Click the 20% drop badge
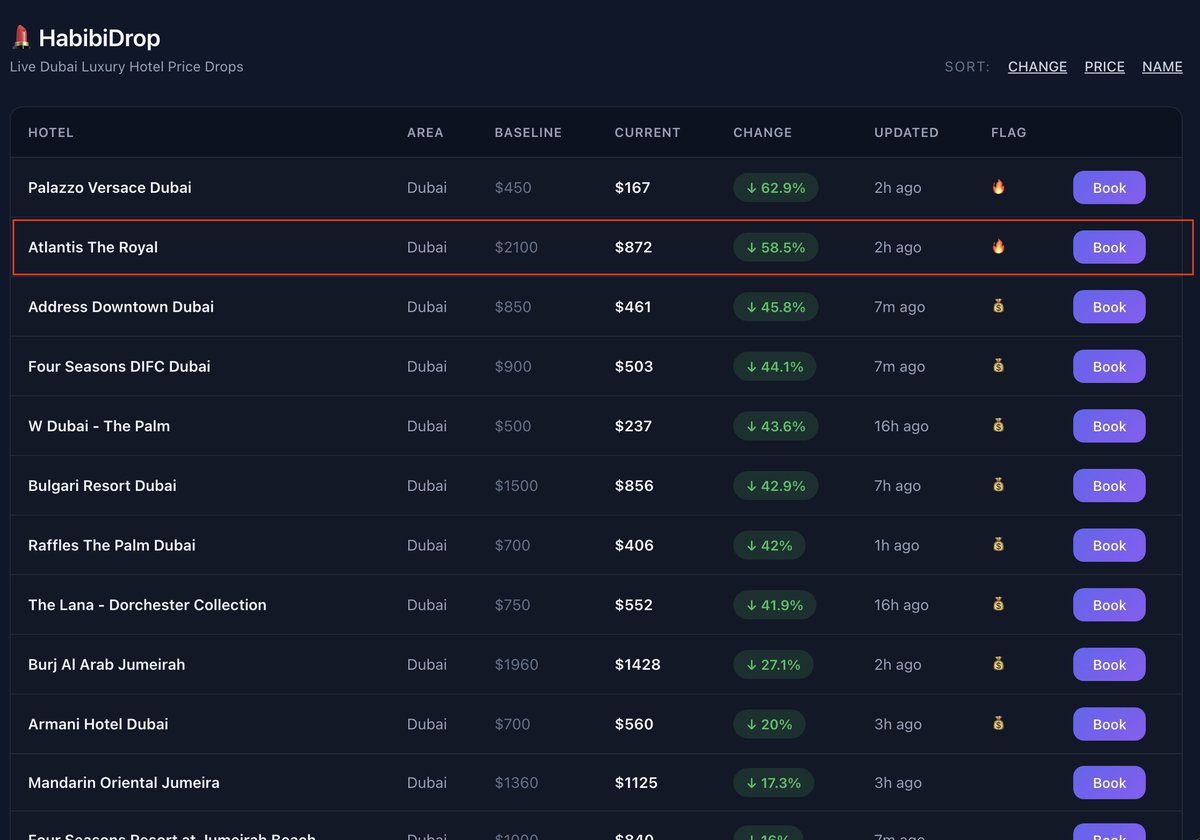 pyautogui.click(x=769, y=724)
